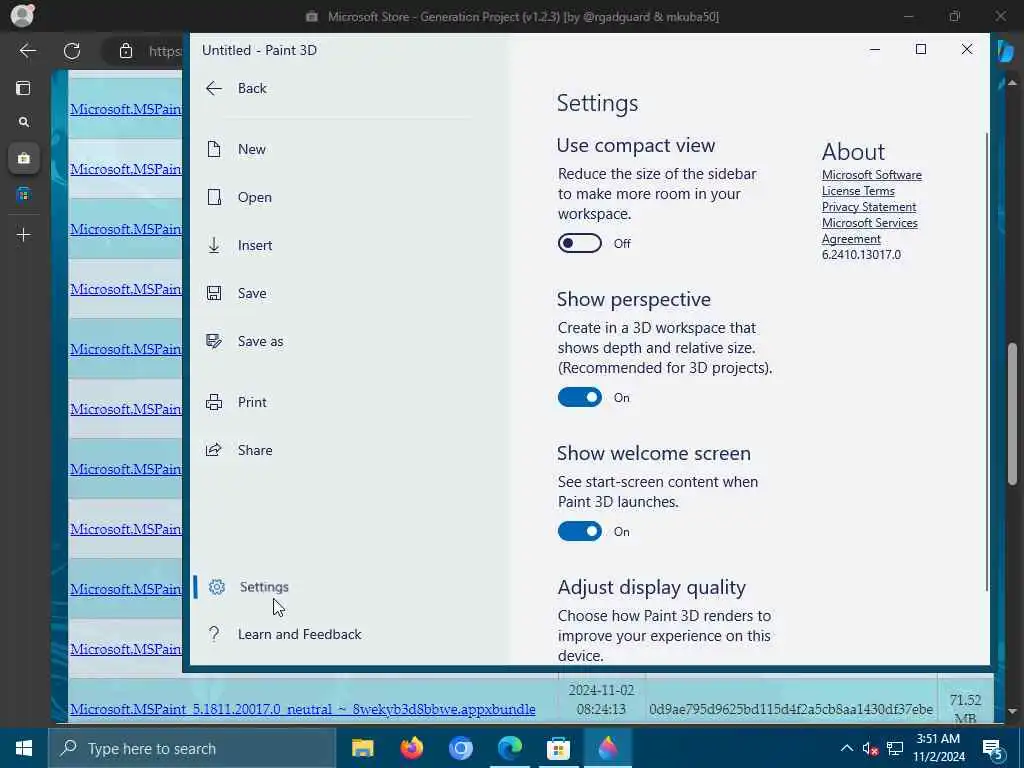Image resolution: width=1024 pixels, height=768 pixels.
Task: Turn on Use compact view toggle
Action: [x=579, y=243]
